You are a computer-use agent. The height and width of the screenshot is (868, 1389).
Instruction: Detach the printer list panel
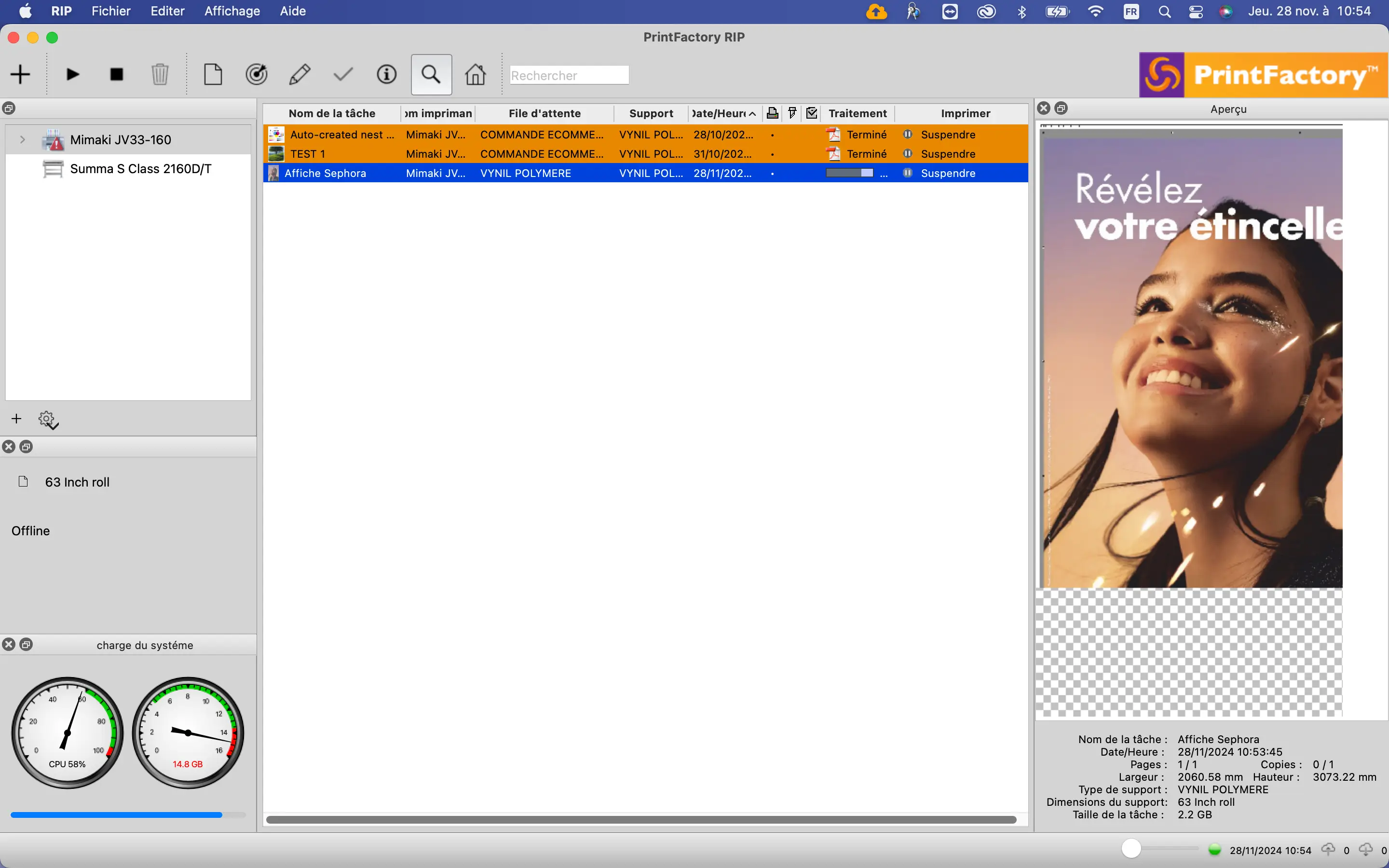pyautogui.click(x=9, y=108)
